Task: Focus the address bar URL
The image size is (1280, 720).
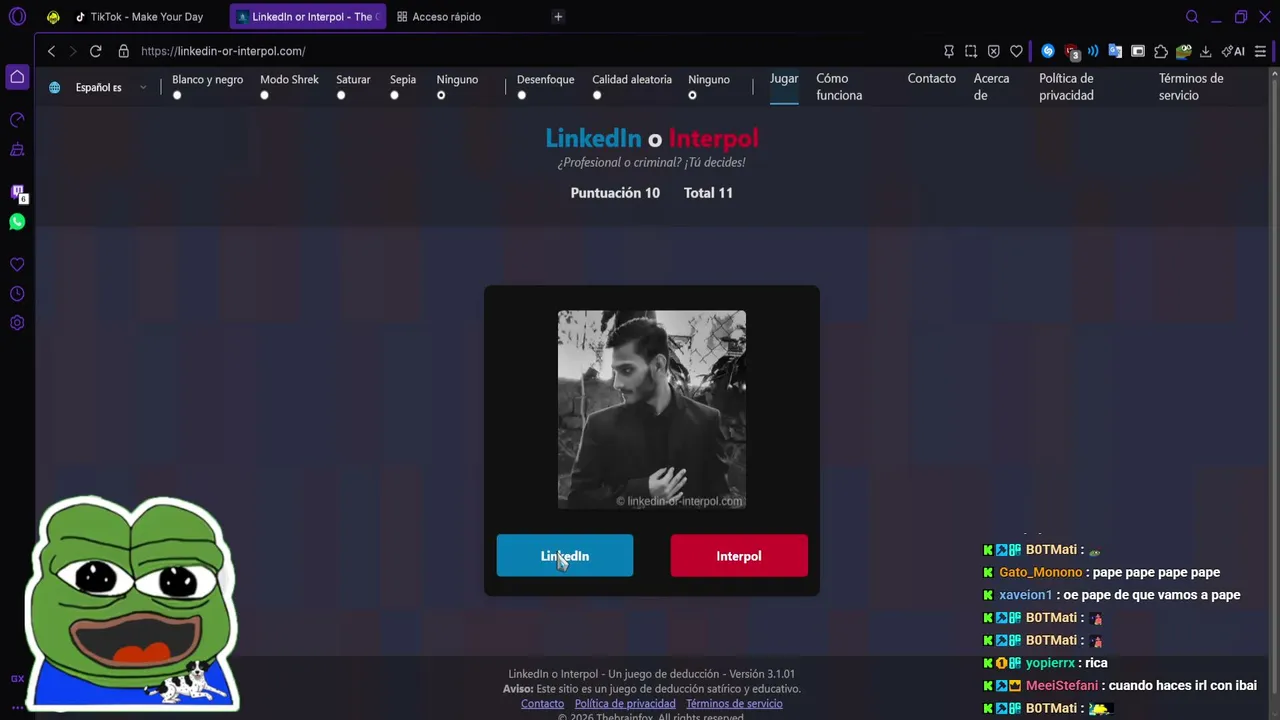Action: click(x=223, y=51)
